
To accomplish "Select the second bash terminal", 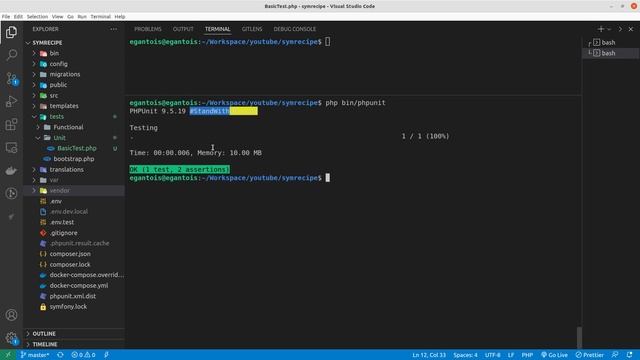I will click(610, 53).
